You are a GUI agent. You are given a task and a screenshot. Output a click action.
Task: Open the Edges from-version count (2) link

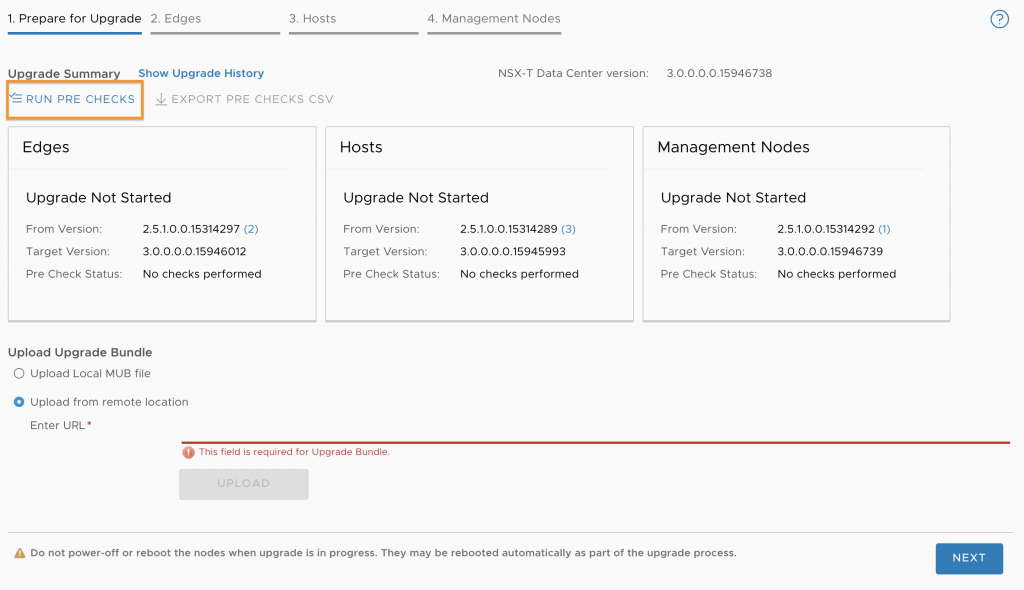(251, 229)
